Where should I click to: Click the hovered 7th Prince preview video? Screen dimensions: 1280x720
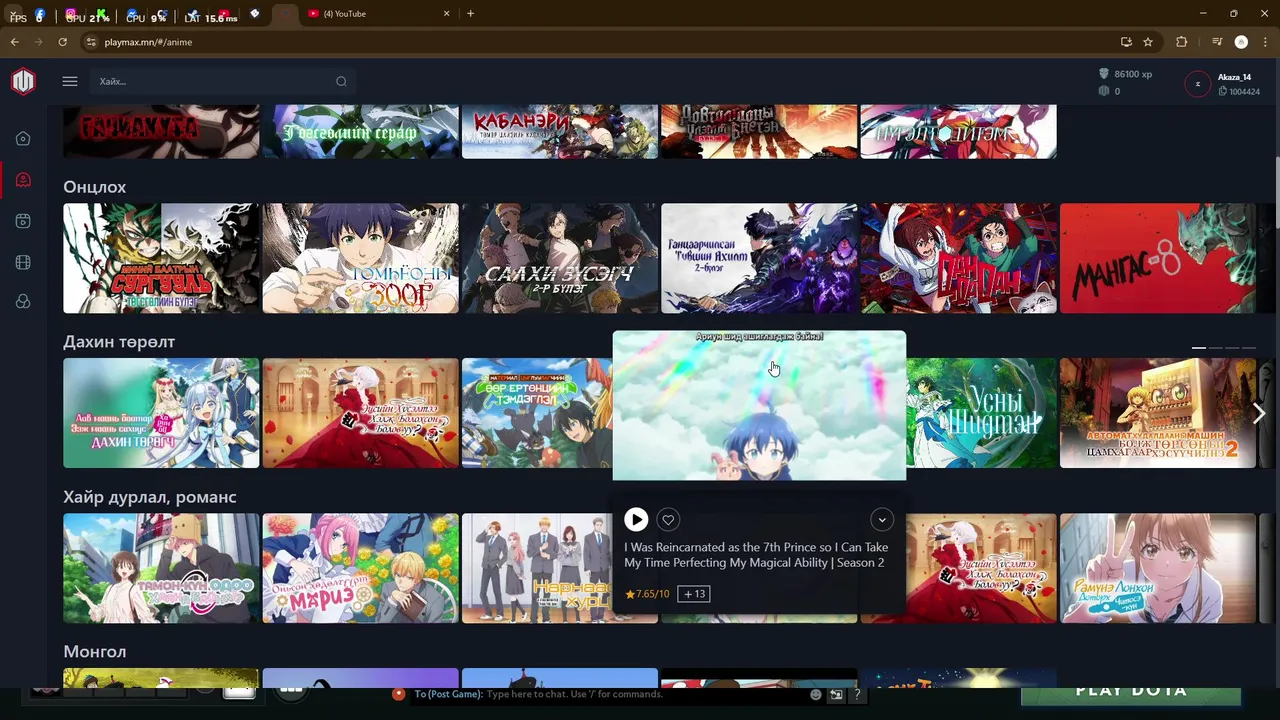759,405
